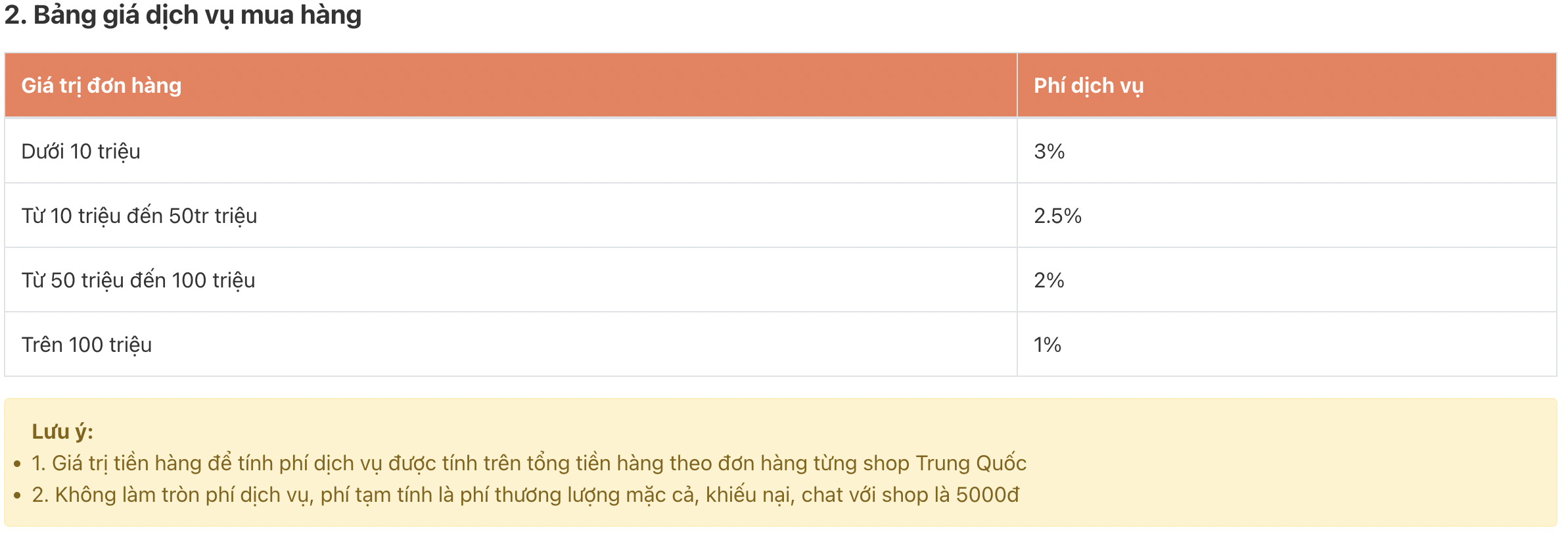The width and height of the screenshot is (1568, 538).
Task: Click the "Giá trị đơn hàng" column header
Action: click(x=101, y=86)
